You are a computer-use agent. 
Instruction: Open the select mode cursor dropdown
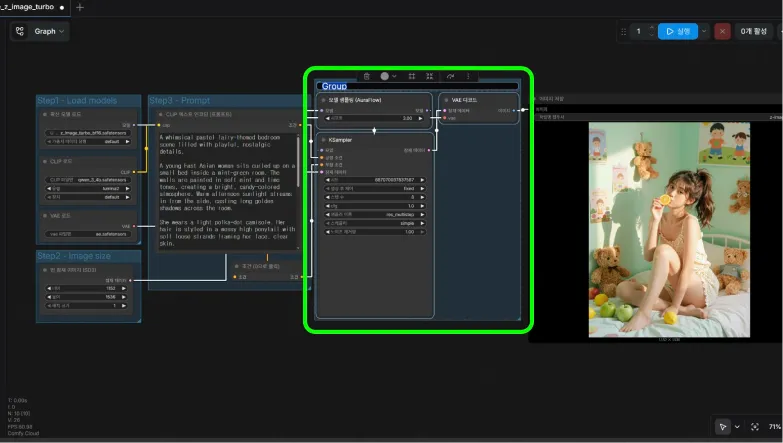click(737, 427)
